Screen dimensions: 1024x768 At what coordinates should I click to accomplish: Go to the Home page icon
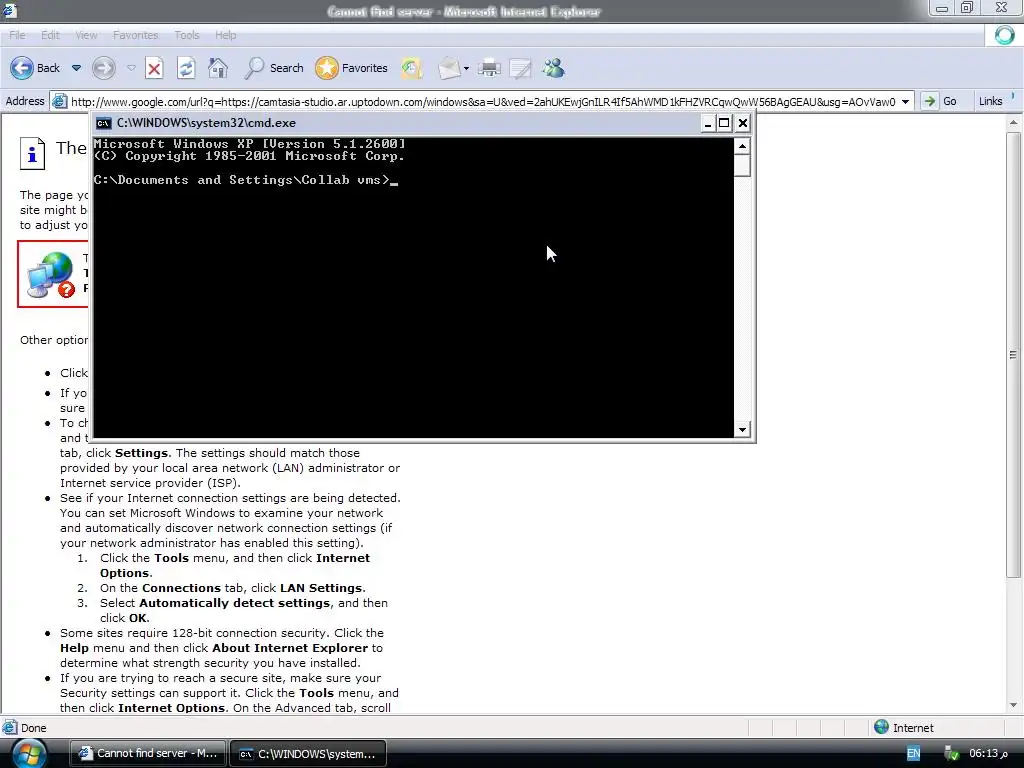(x=218, y=68)
